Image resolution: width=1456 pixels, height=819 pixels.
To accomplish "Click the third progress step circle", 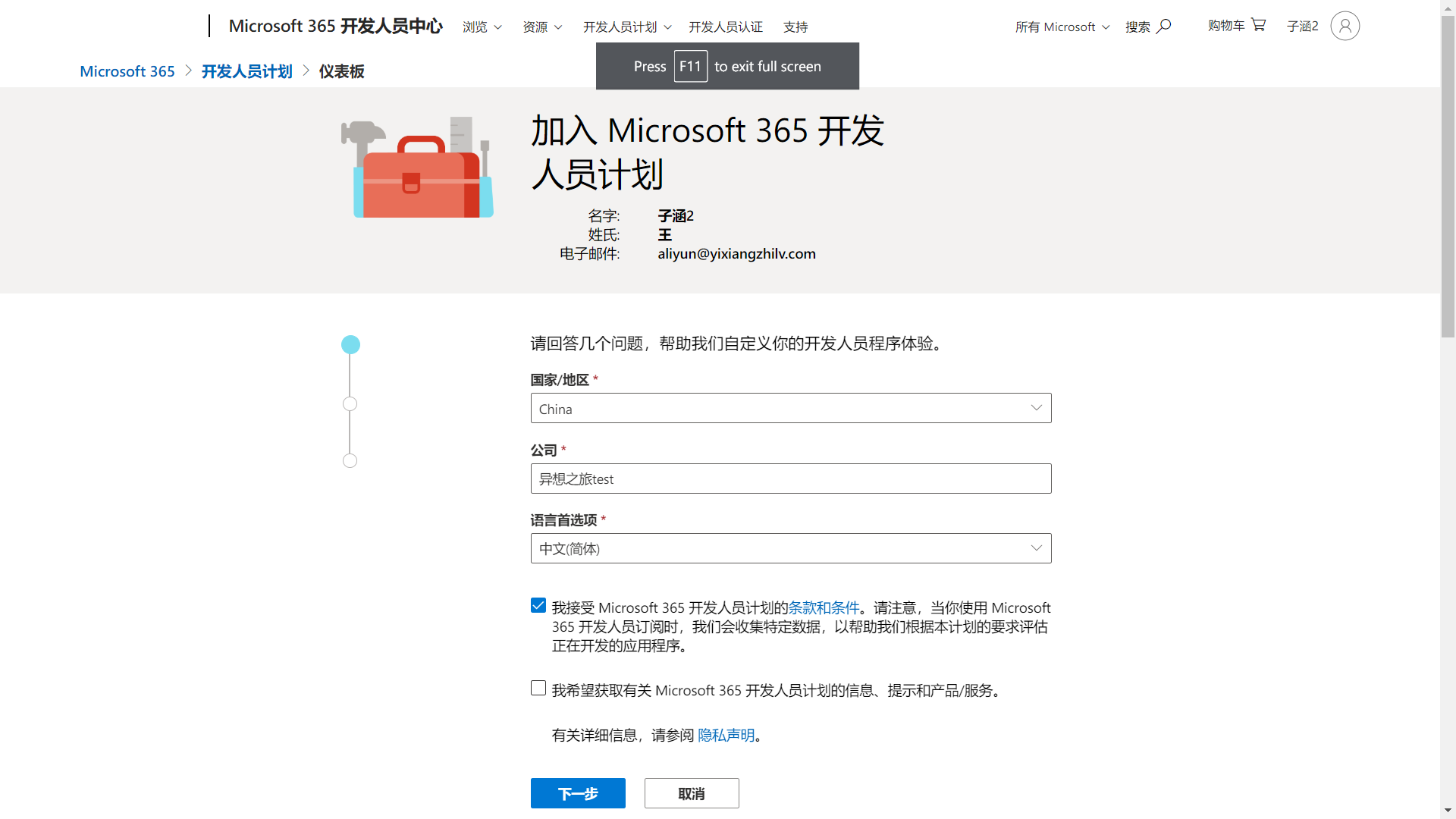I will [350, 461].
